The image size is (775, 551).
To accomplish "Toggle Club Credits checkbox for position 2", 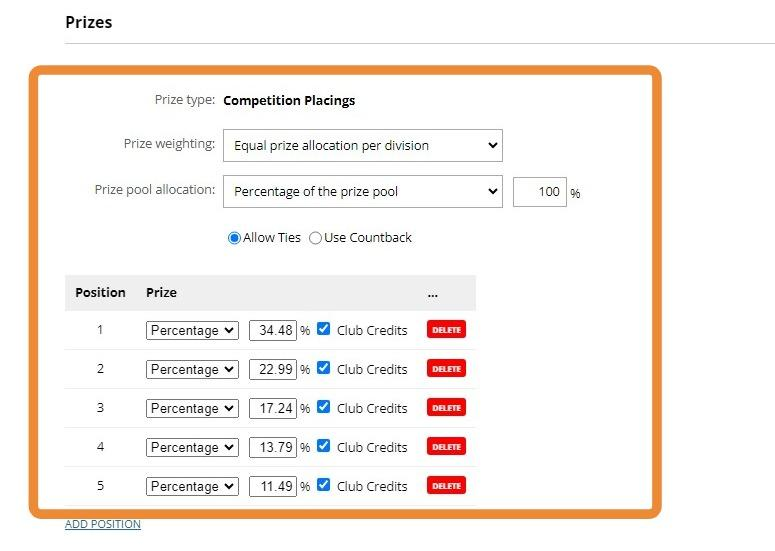I will pos(323,368).
